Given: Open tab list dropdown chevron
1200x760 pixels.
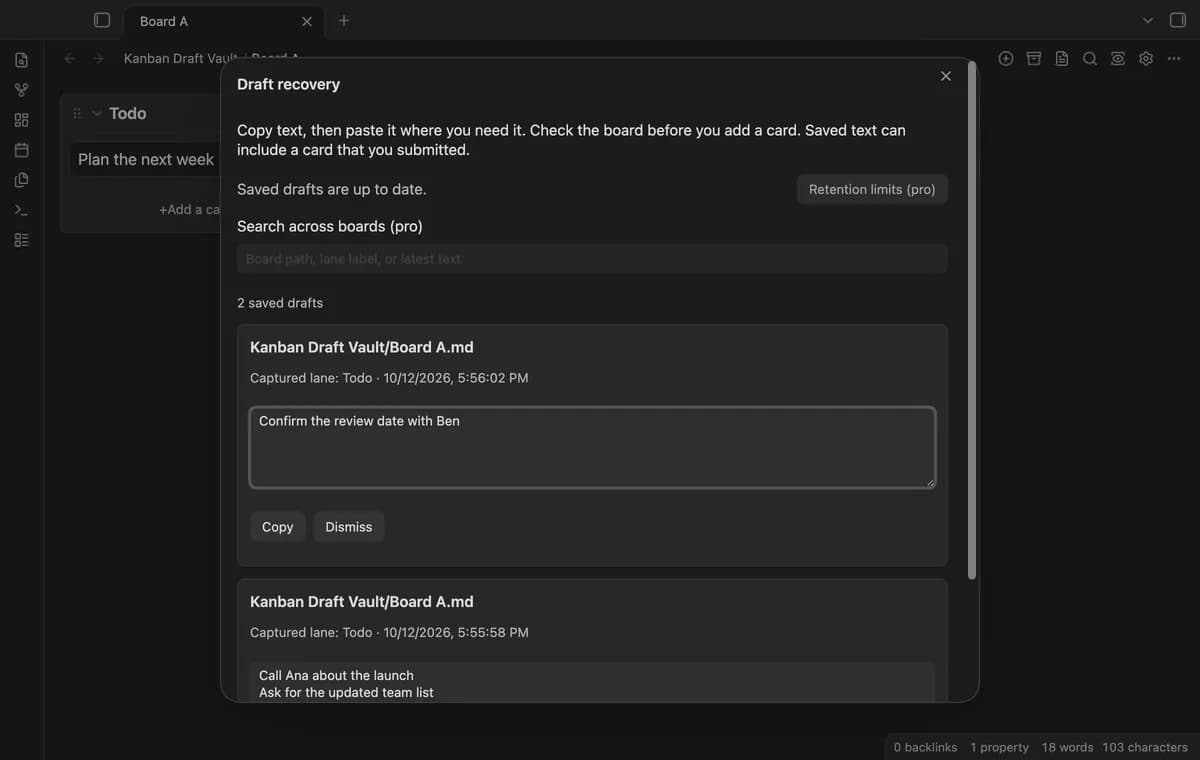Looking at the screenshot, I should (1148, 21).
